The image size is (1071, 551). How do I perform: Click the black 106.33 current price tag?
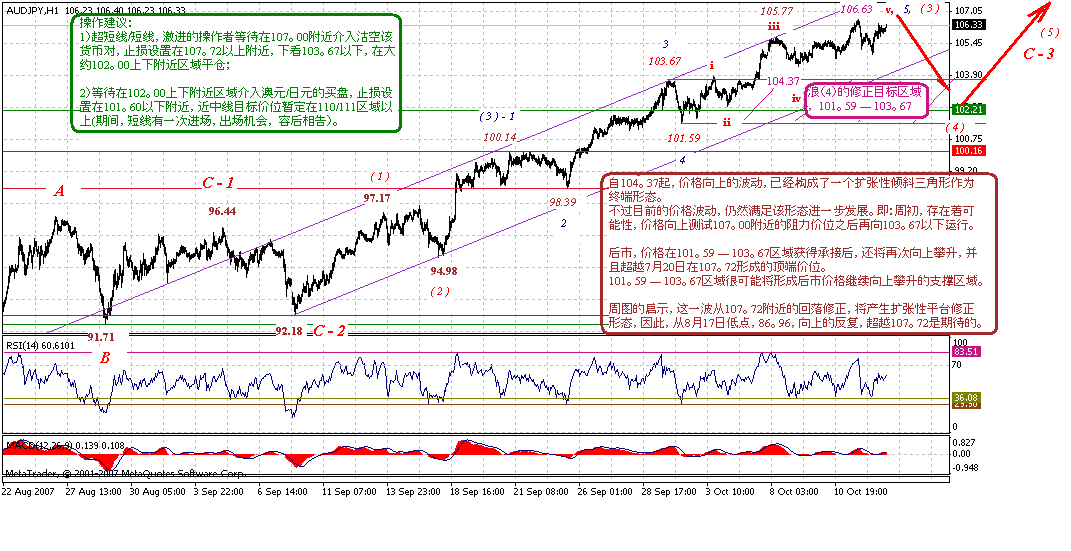pyautogui.click(x=967, y=25)
